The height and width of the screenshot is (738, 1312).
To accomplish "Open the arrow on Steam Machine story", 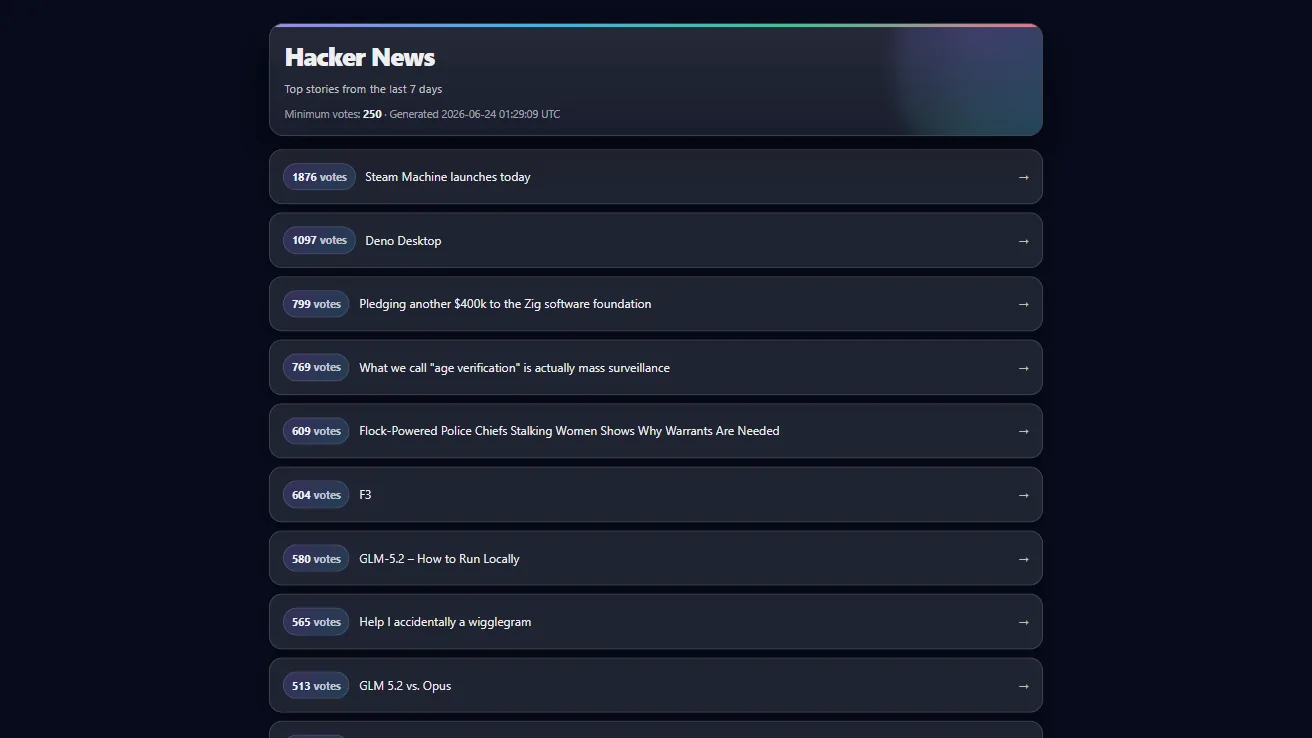I will tap(1023, 177).
